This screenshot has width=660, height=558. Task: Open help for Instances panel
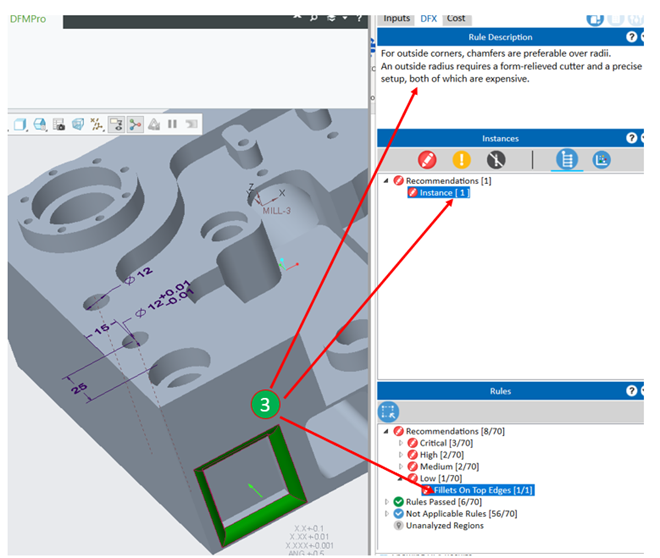(x=631, y=138)
